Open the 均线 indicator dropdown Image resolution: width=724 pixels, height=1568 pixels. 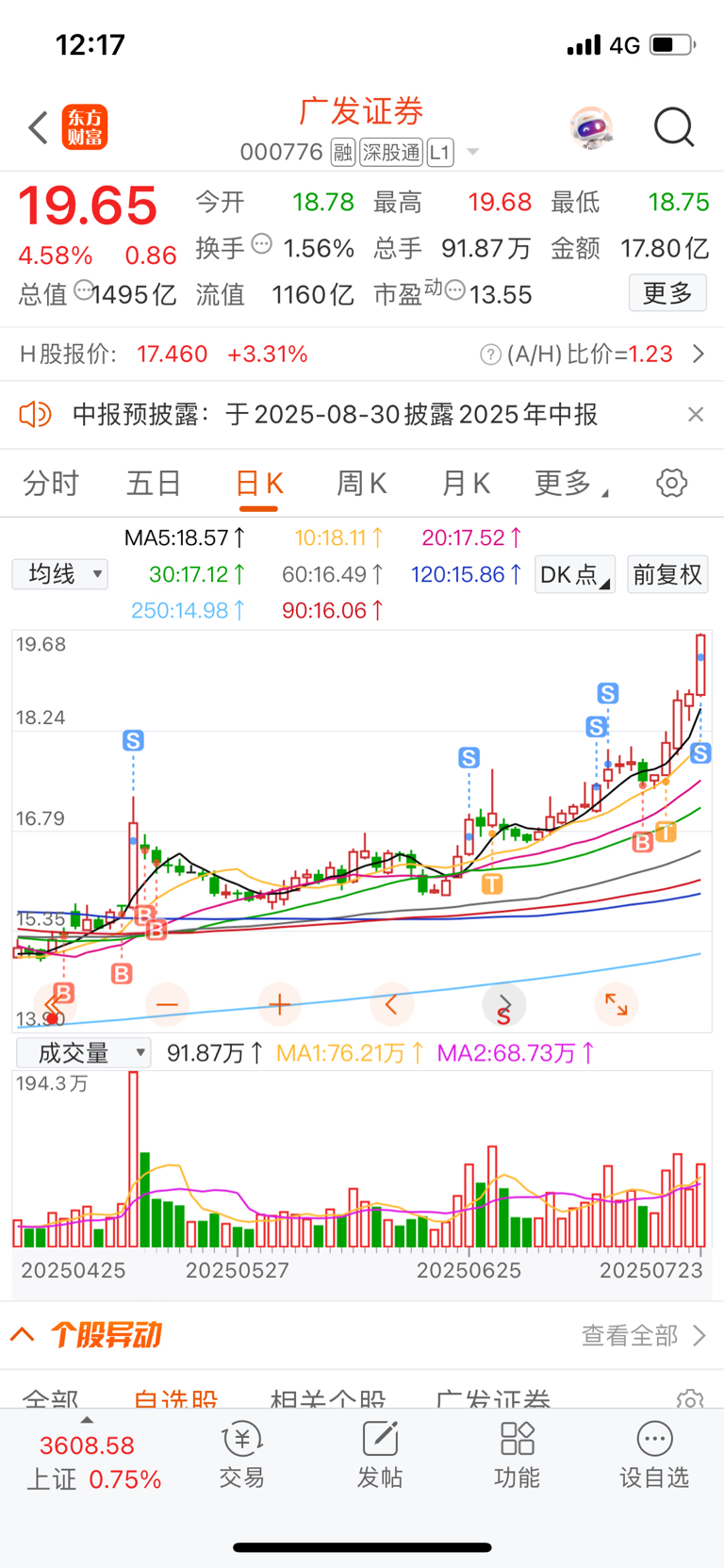pyautogui.click(x=60, y=574)
